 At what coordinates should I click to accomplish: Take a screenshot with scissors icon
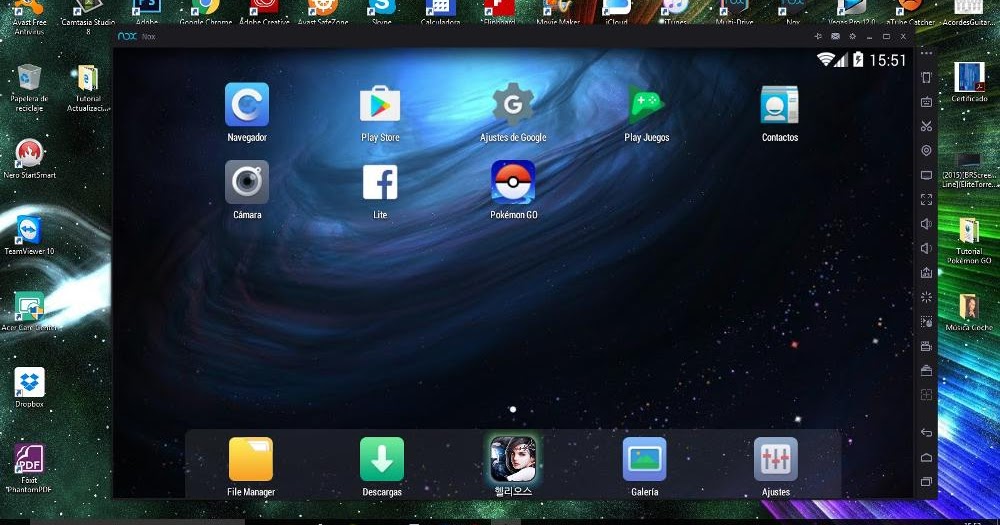pos(926,126)
